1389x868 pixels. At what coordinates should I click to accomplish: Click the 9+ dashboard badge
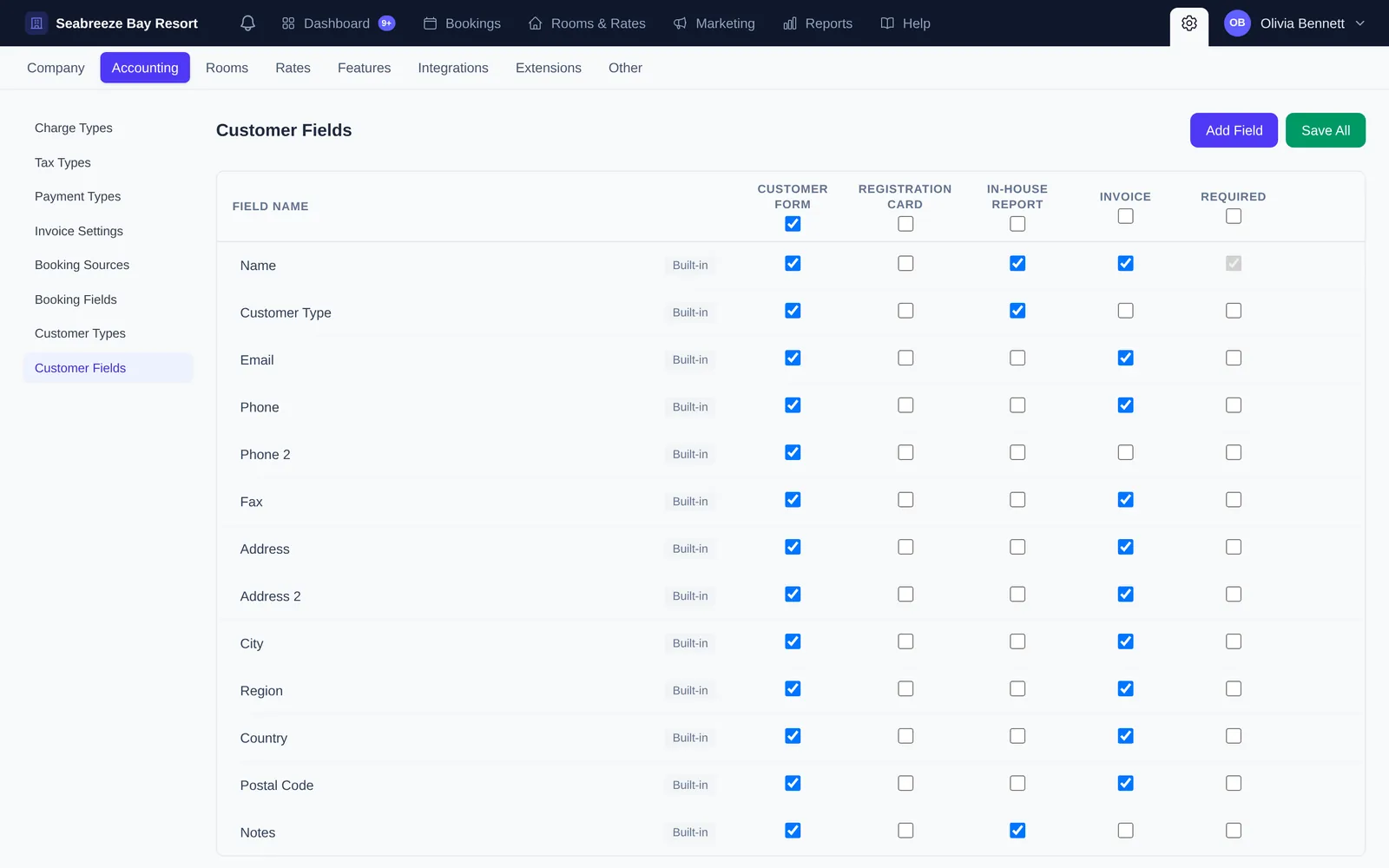pos(386,23)
